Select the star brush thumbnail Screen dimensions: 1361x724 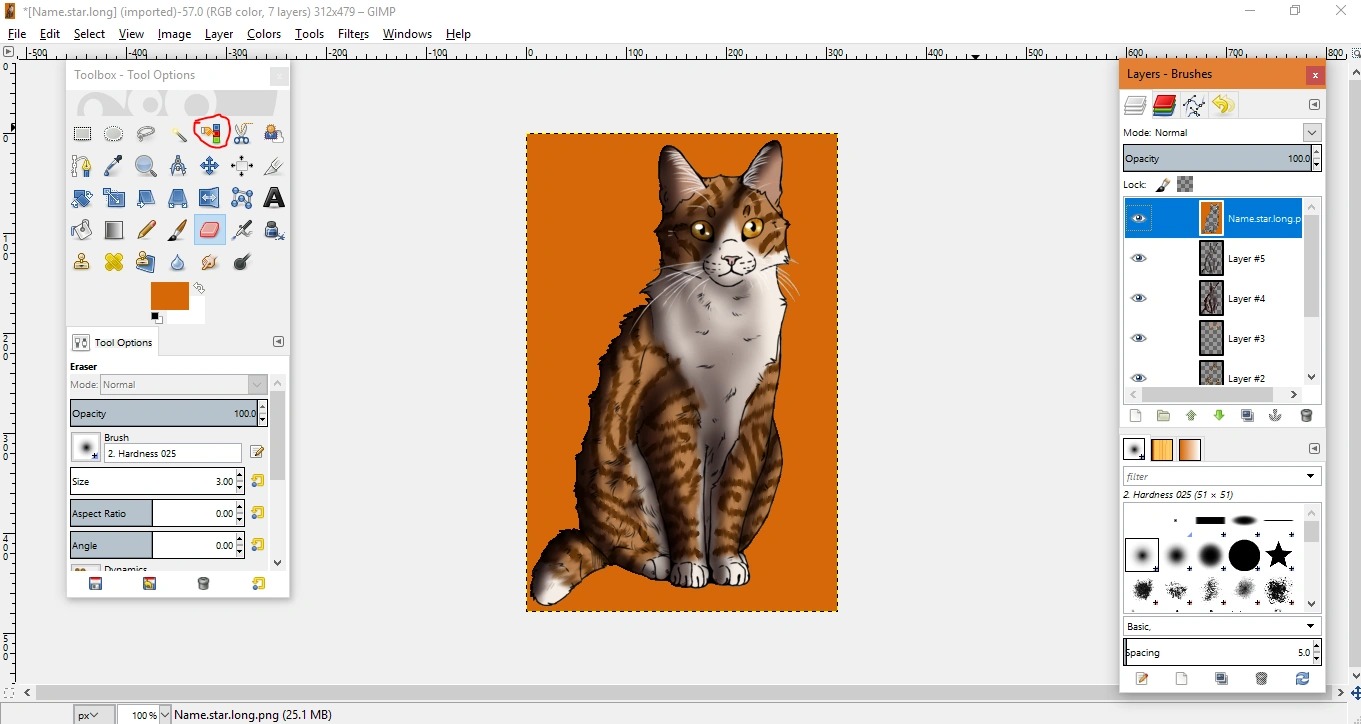pos(1278,554)
